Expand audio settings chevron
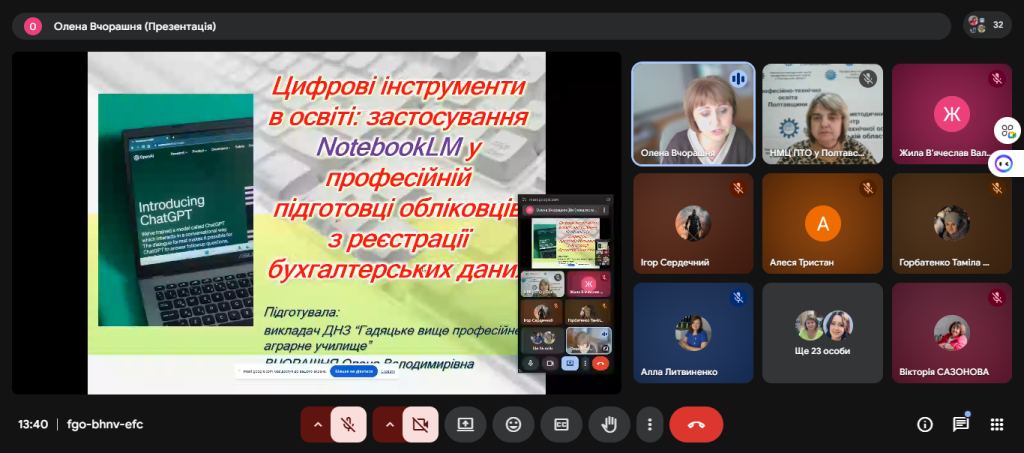 coord(318,424)
